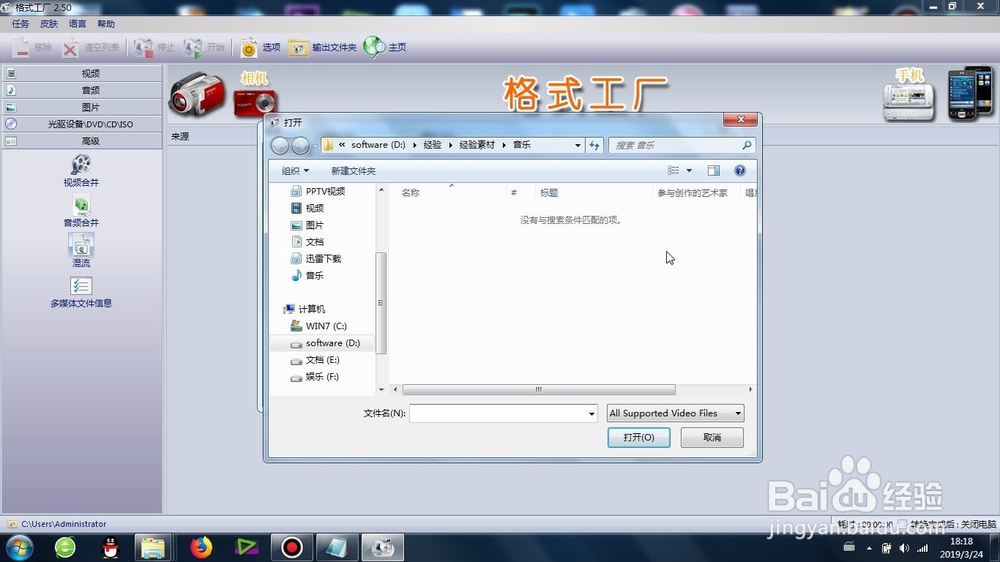Expand the 图片 category panel
Image resolution: width=1000 pixels, height=562 pixels.
click(x=82, y=107)
